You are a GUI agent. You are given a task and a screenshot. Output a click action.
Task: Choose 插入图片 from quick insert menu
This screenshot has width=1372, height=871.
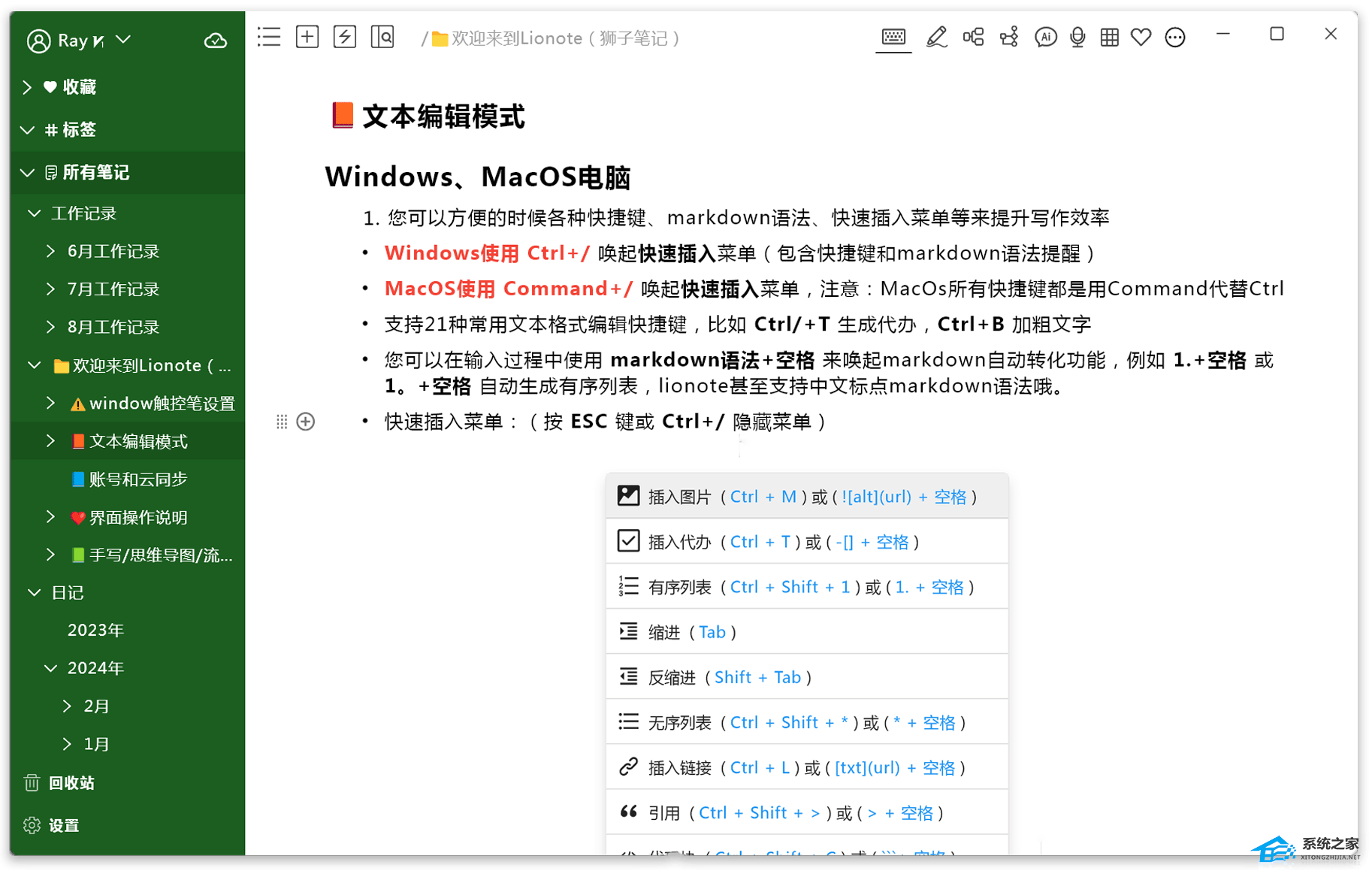[807, 497]
